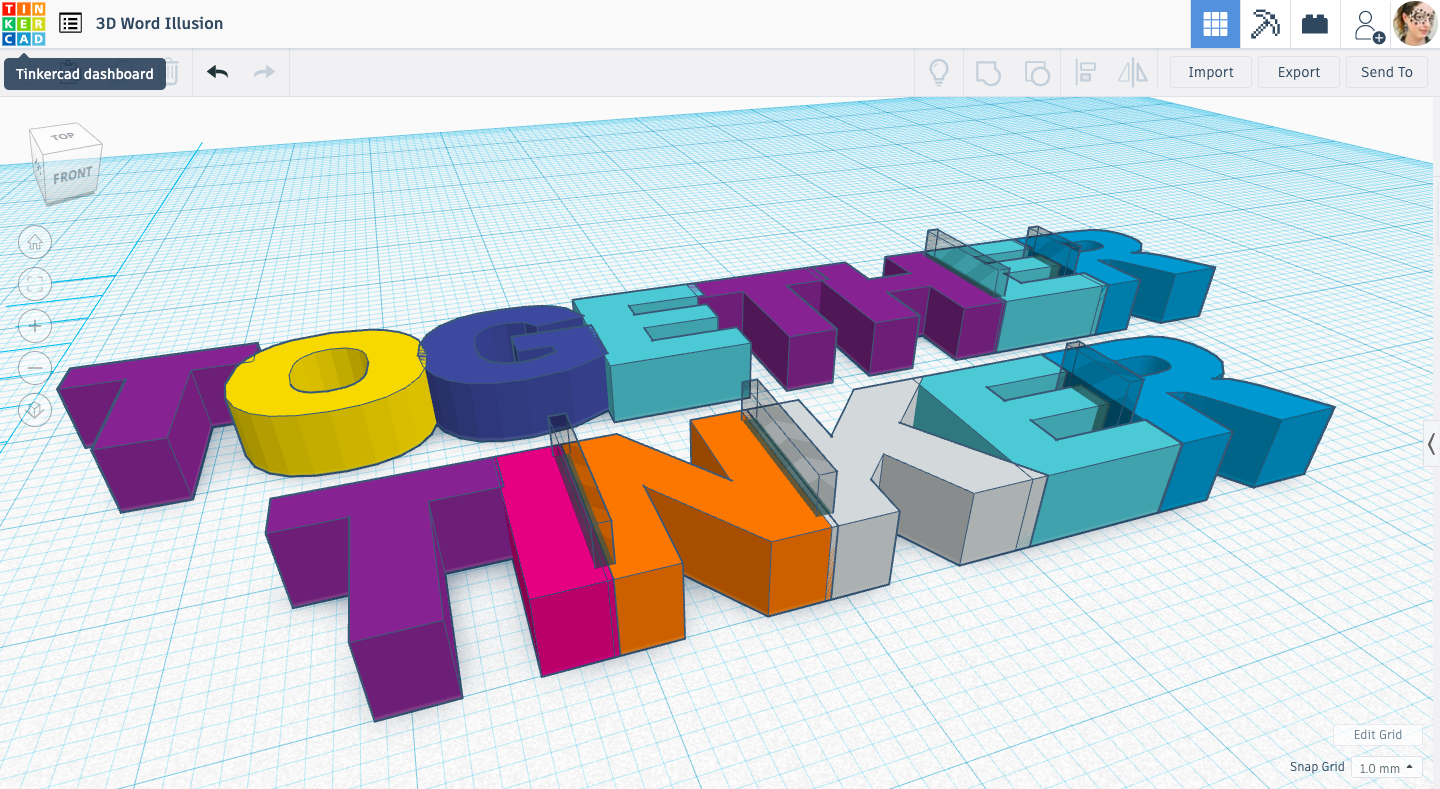1440x789 pixels.
Task: Open the Mirror tool
Action: click(x=1133, y=72)
